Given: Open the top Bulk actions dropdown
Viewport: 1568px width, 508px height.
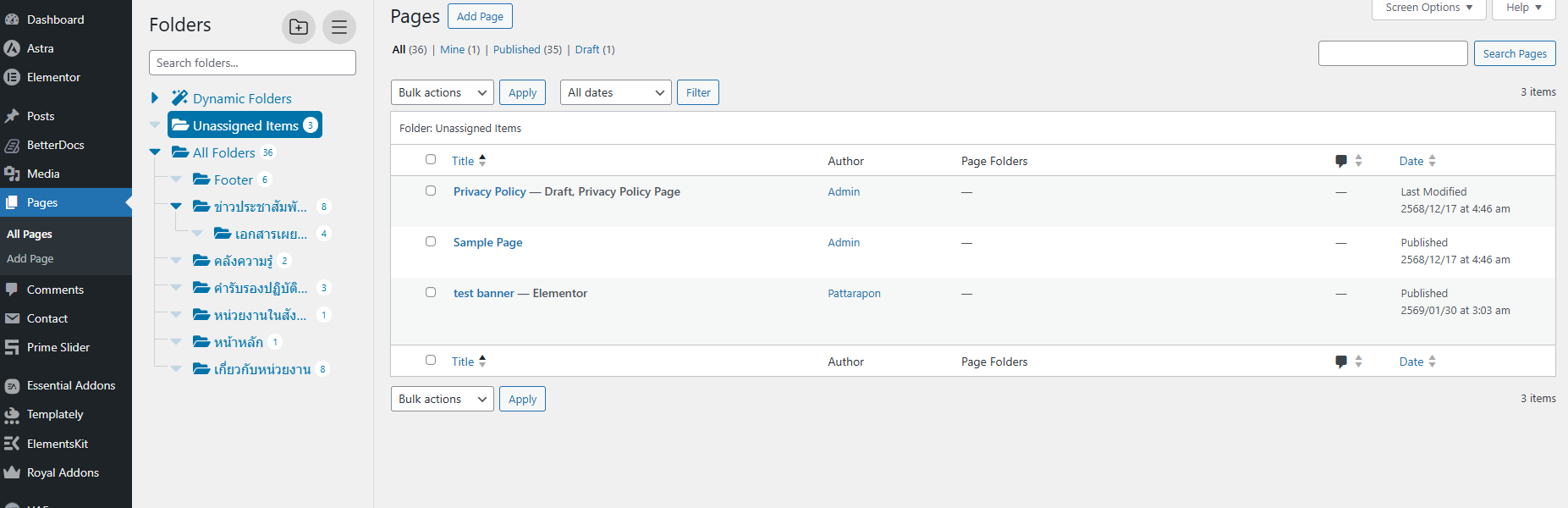Looking at the screenshot, I should (x=443, y=92).
